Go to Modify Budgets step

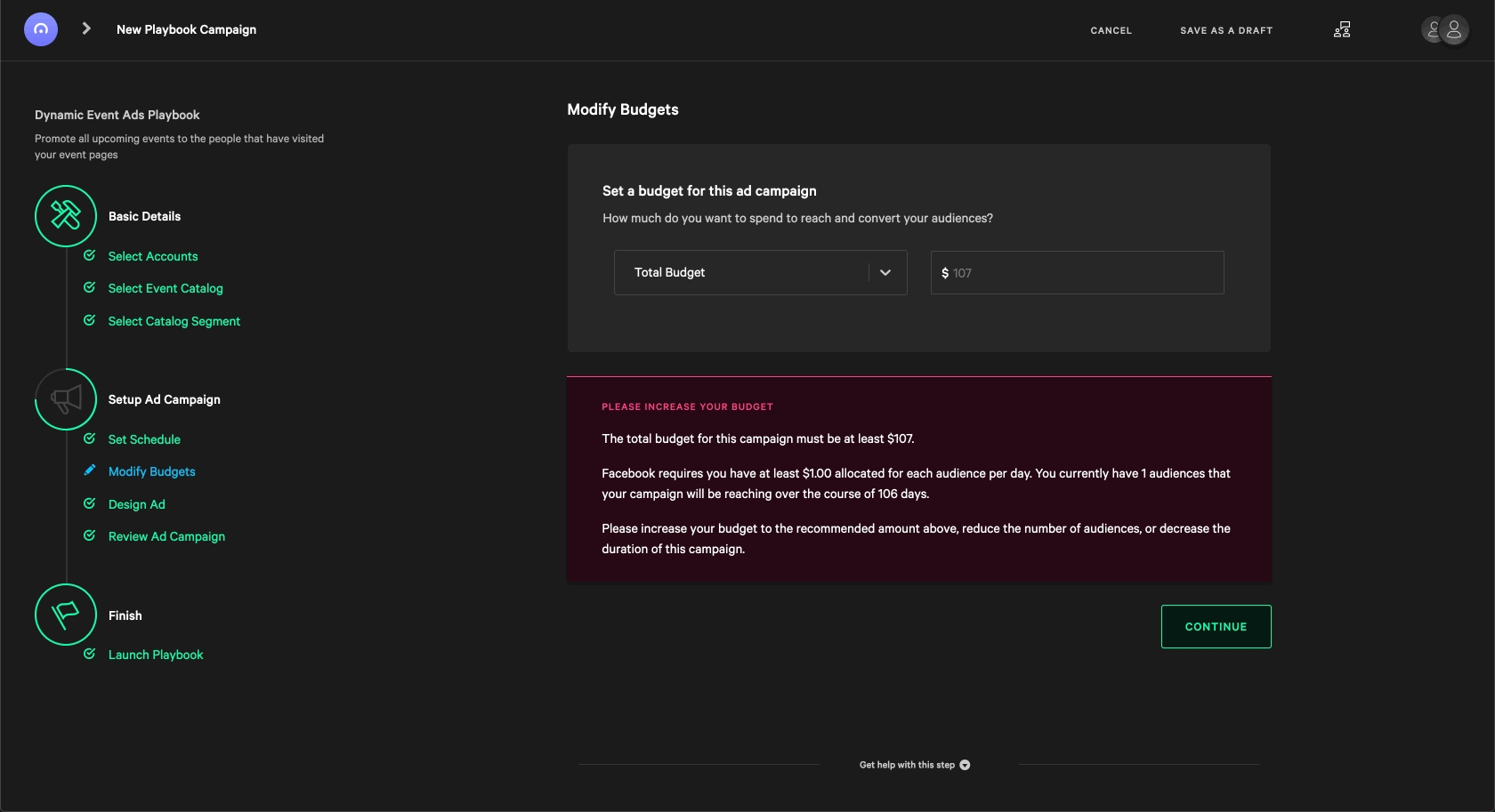(152, 471)
